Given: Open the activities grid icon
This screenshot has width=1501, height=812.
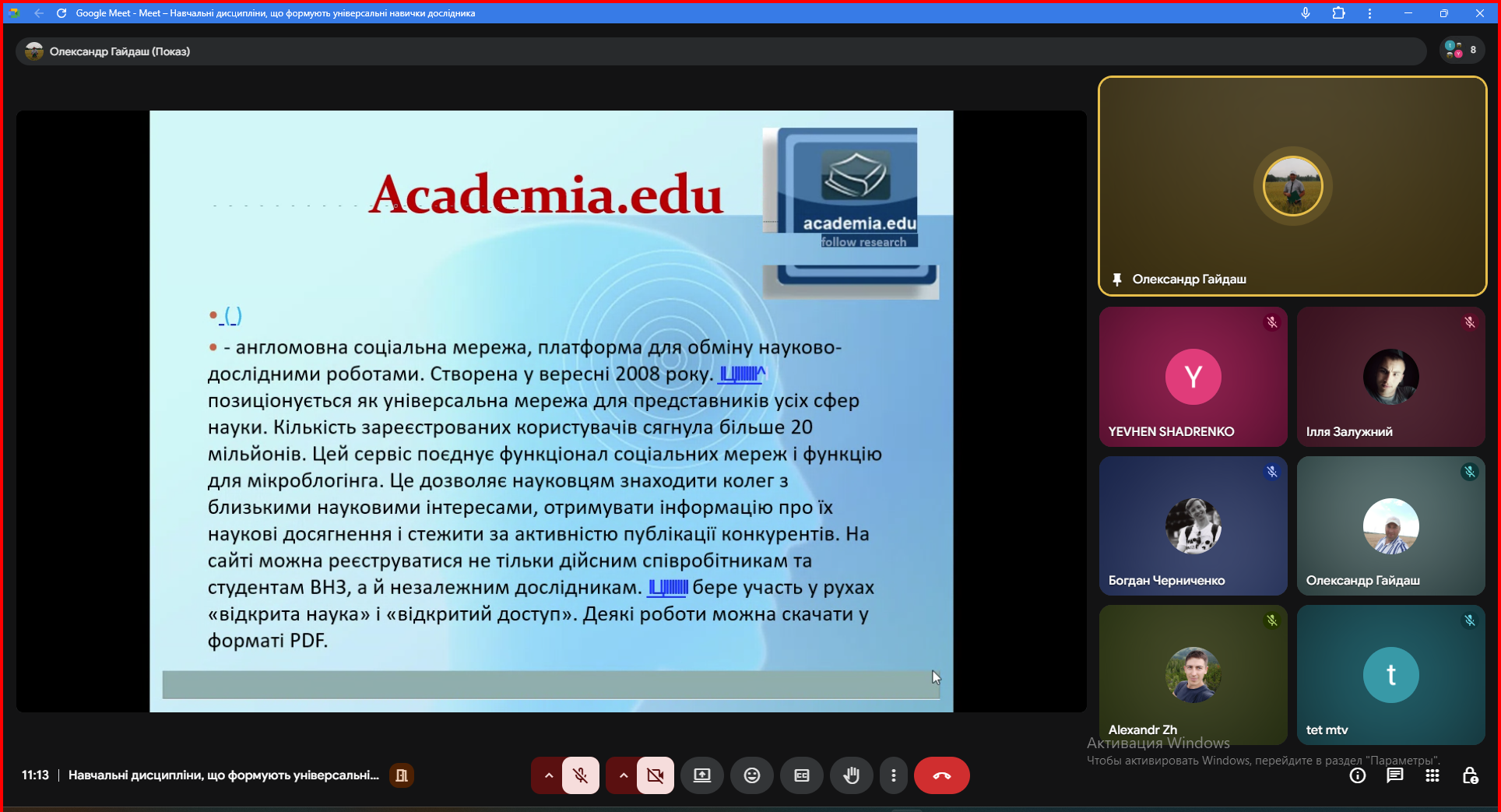Looking at the screenshot, I should 1432,775.
